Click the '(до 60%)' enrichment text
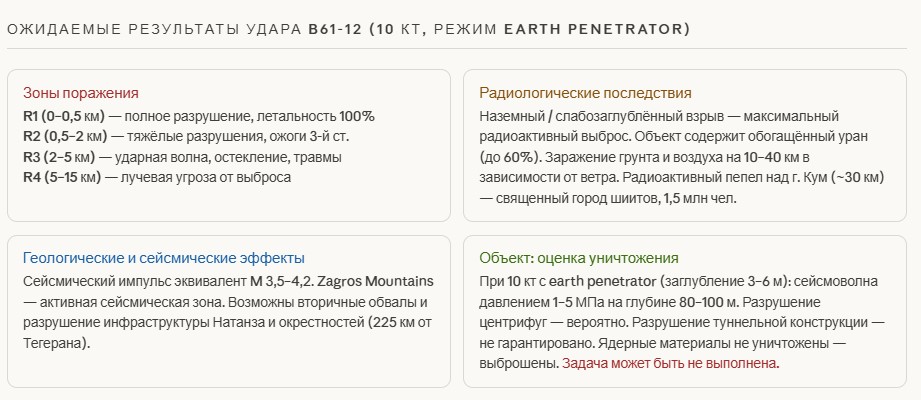Image resolution: width=921 pixels, height=400 pixels. pyautogui.click(x=509, y=157)
